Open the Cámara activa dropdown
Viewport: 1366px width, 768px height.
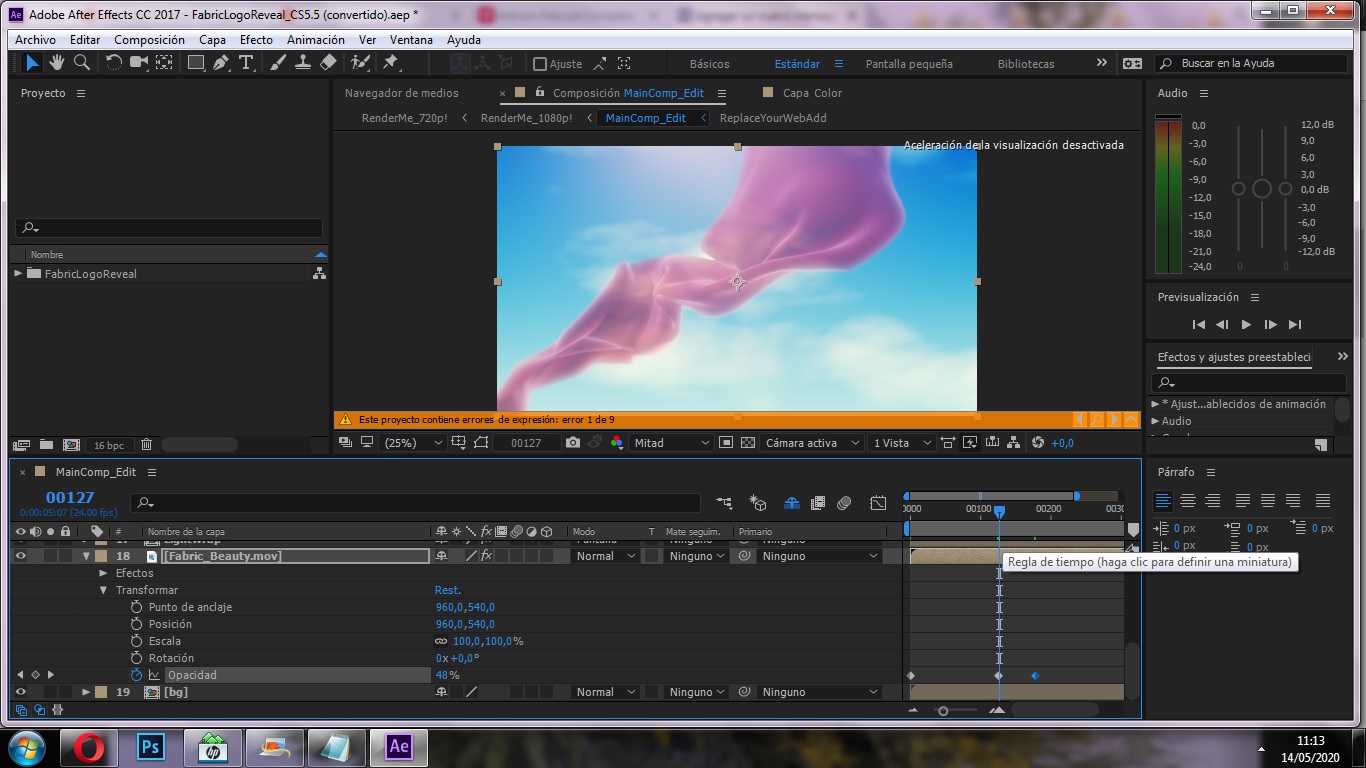coord(812,442)
